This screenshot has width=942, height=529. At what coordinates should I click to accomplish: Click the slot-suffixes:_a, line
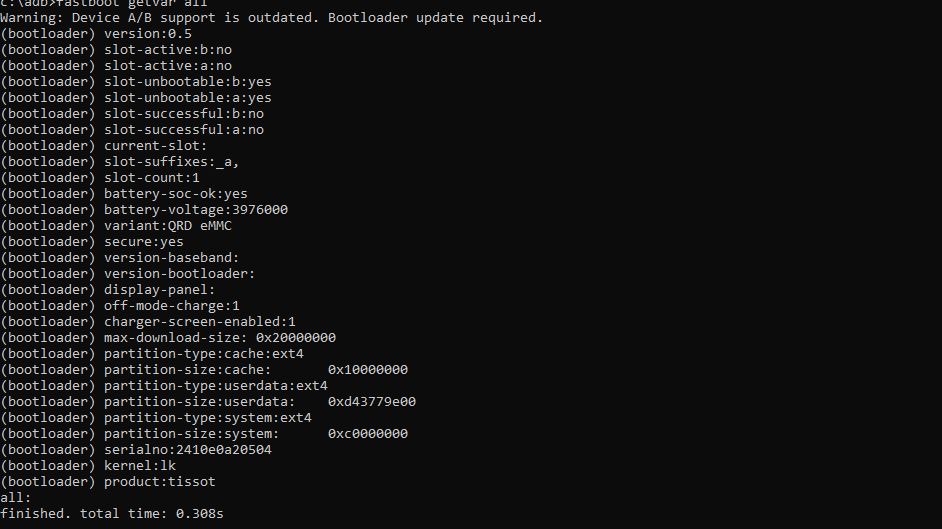click(x=120, y=162)
